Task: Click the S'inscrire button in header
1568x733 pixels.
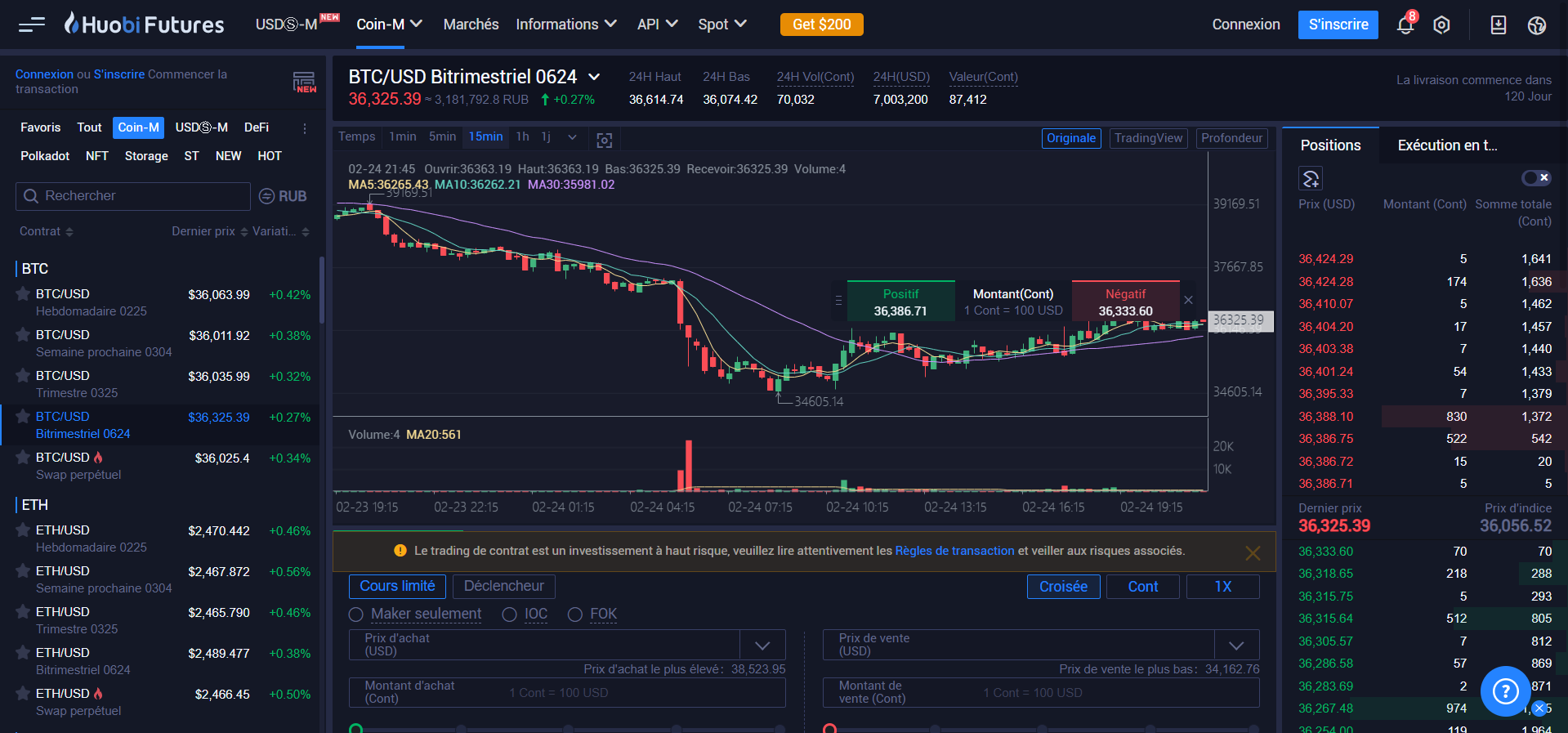Action: (x=1338, y=25)
